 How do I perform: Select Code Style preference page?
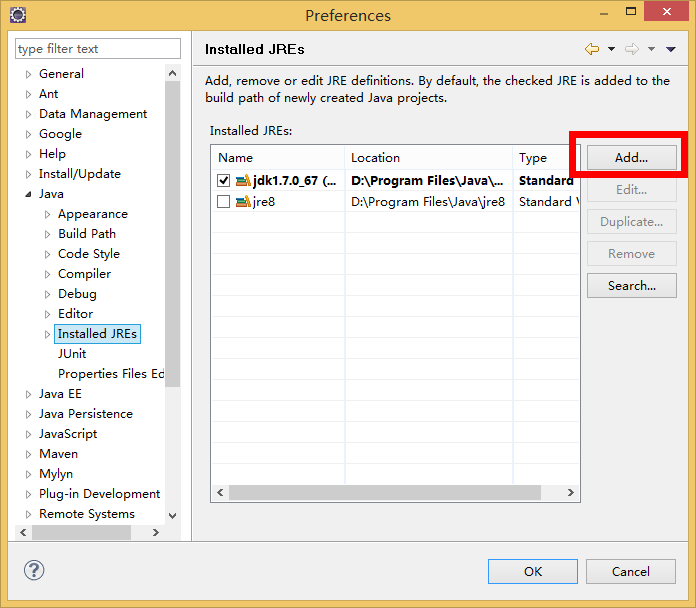click(x=89, y=254)
